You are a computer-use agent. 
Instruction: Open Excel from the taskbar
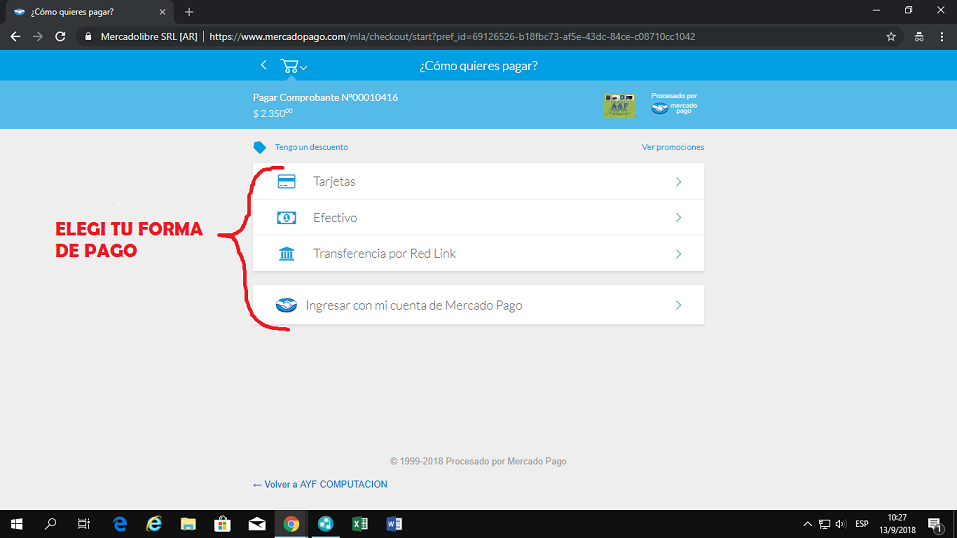(359, 524)
